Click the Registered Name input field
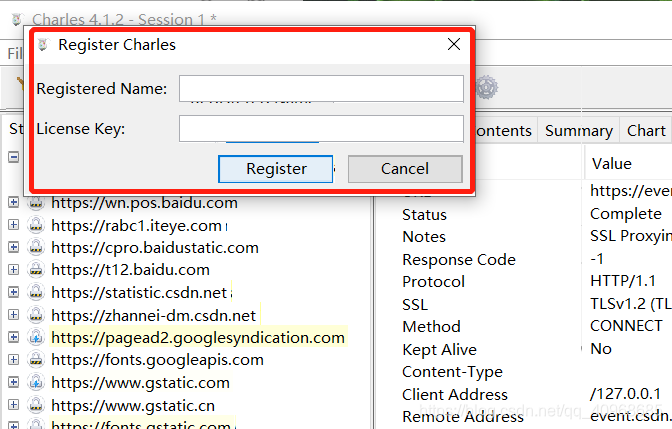The height and width of the screenshot is (429, 672). (321, 89)
